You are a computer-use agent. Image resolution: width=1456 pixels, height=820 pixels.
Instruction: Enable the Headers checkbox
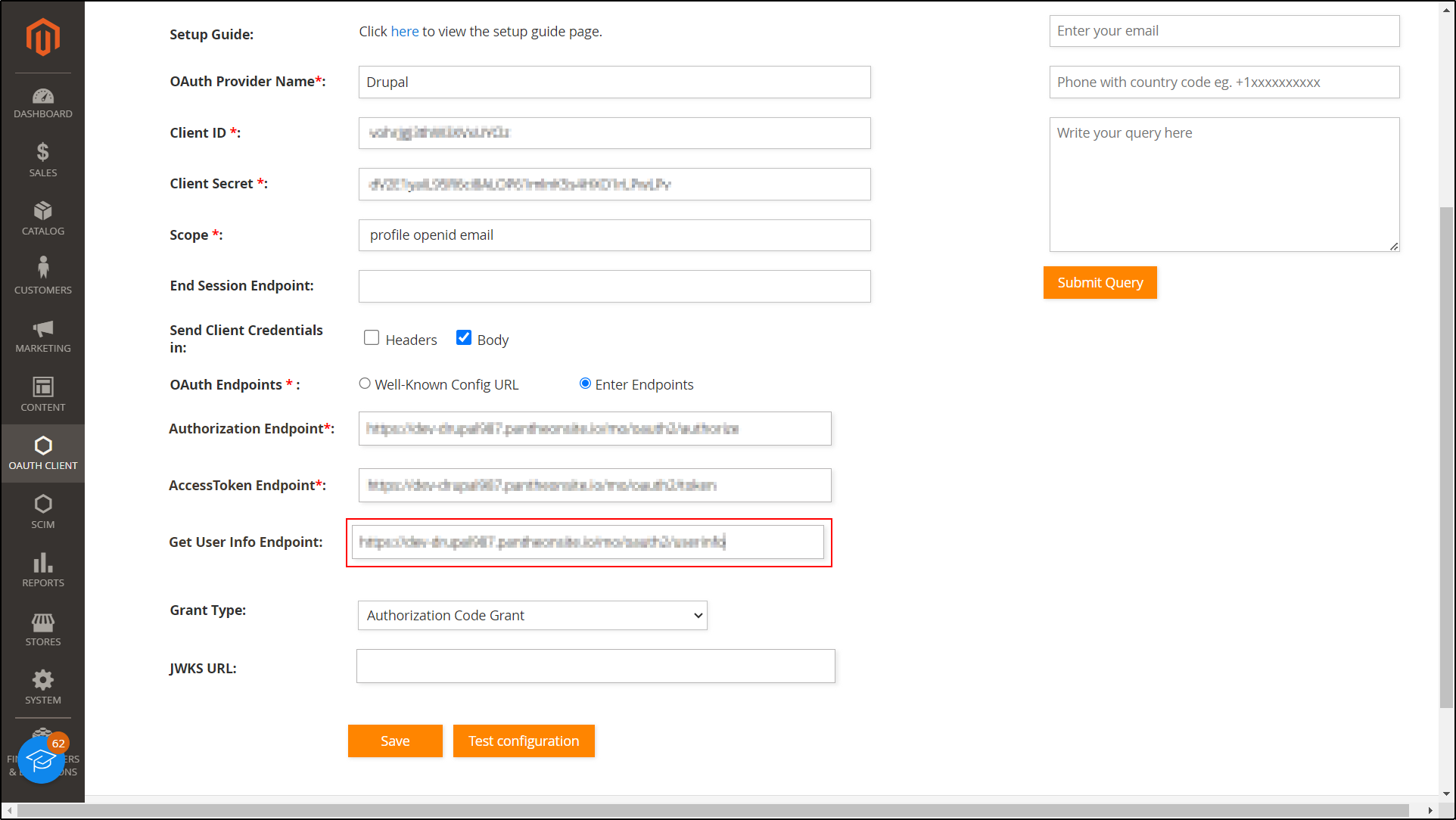pyautogui.click(x=372, y=337)
